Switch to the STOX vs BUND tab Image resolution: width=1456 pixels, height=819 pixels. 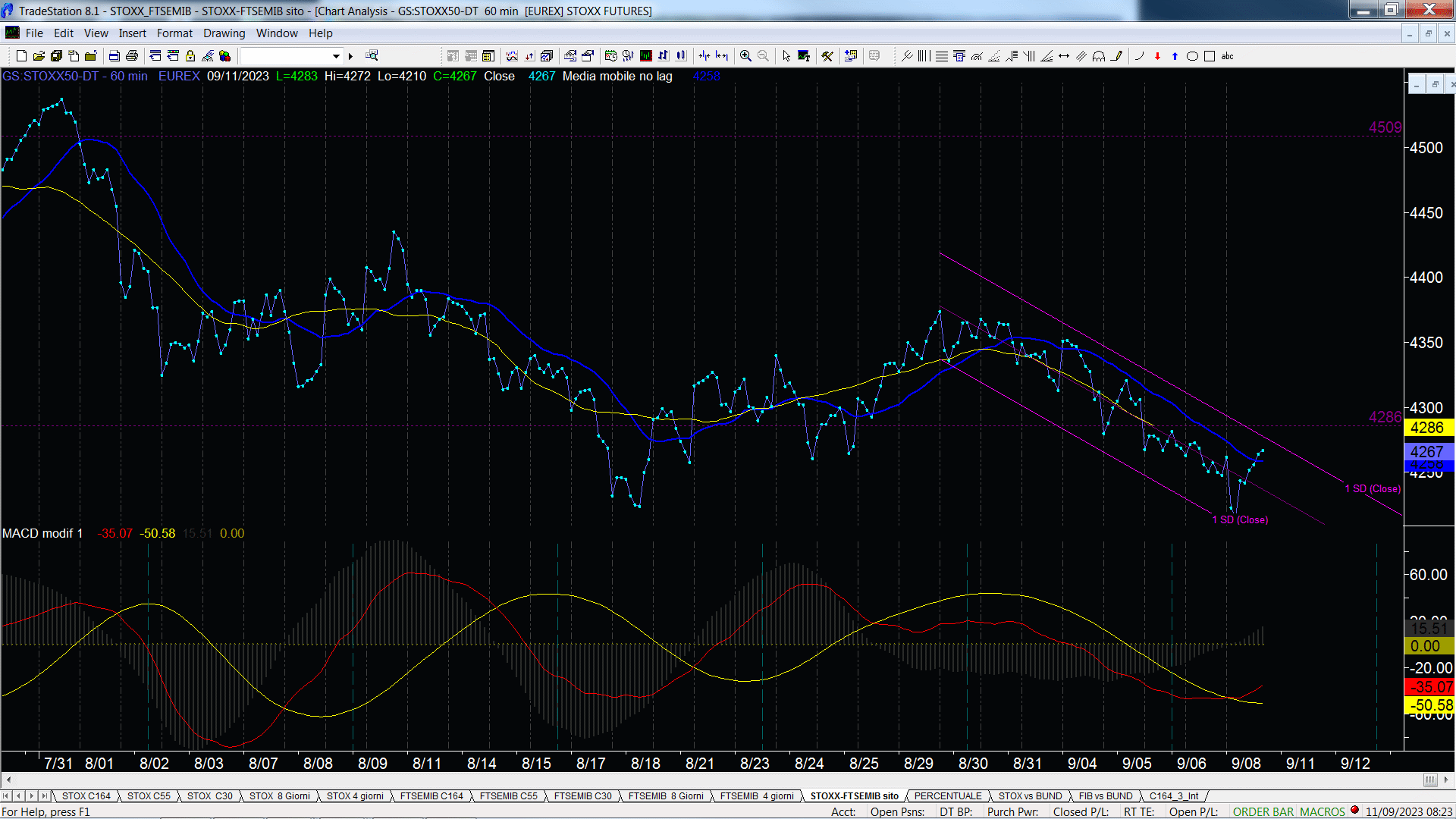coord(1030,796)
